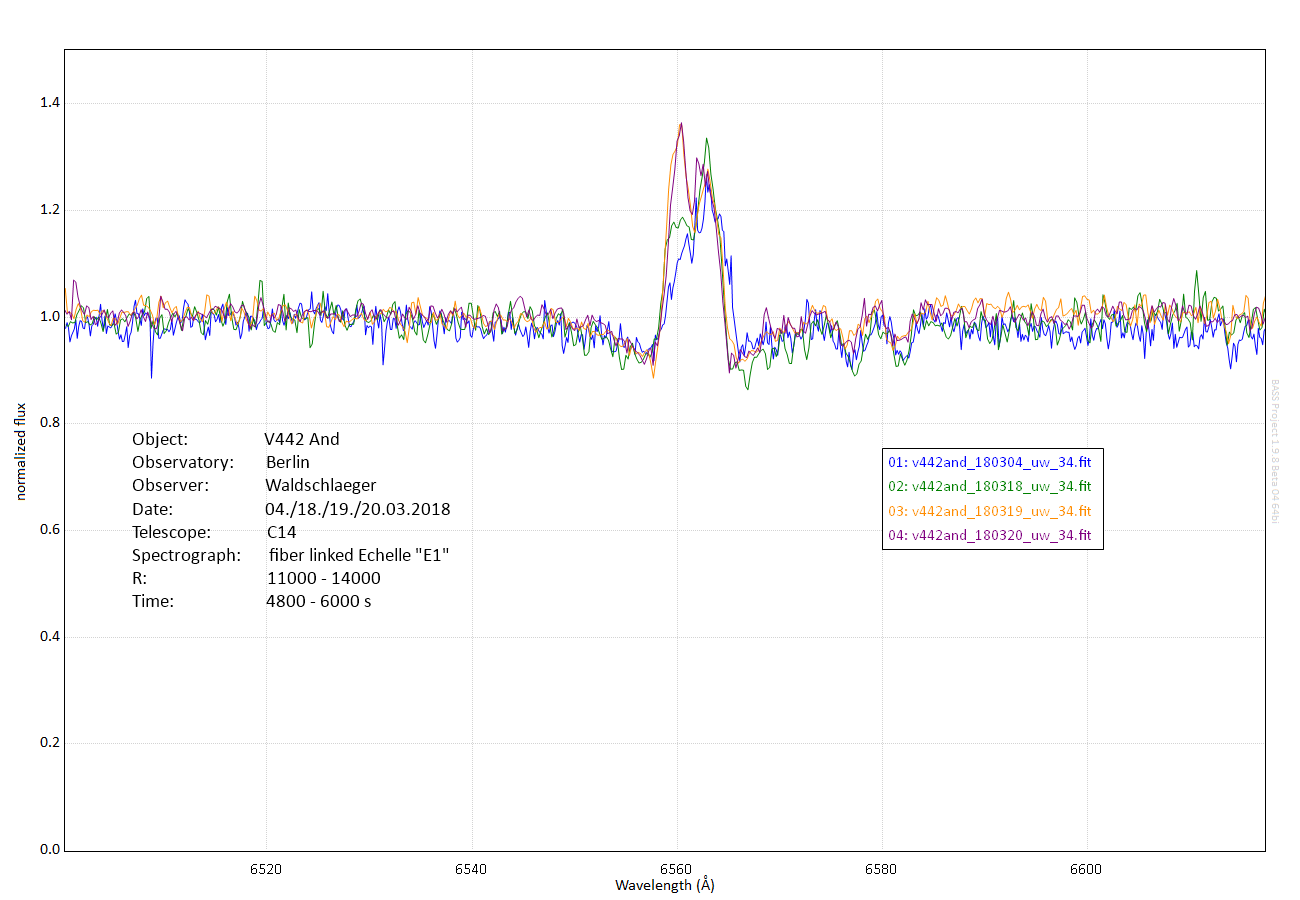Screen dimensions: 1300x900
Task: Click the 6560 wavelength tick label
Action: tap(675, 870)
